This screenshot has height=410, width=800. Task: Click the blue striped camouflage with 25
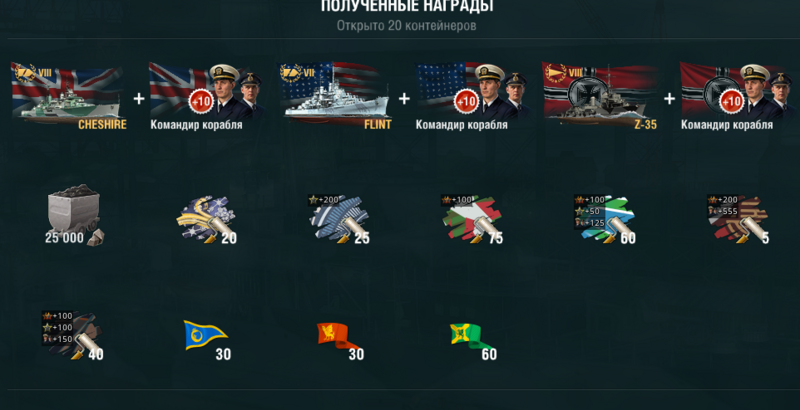(x=339, y=219)
